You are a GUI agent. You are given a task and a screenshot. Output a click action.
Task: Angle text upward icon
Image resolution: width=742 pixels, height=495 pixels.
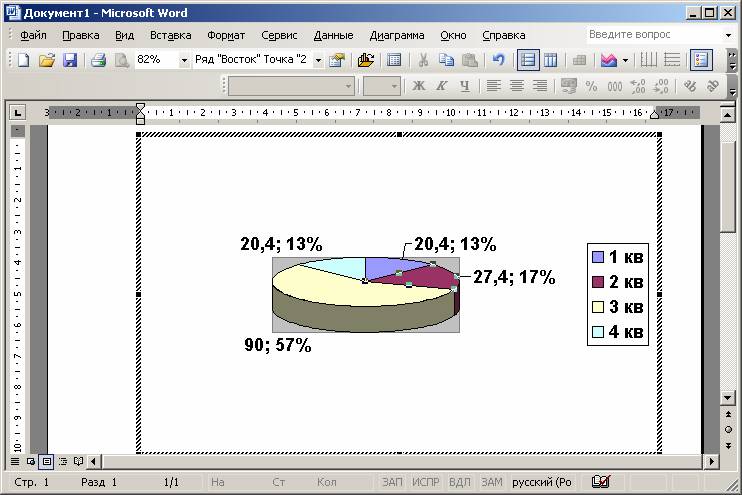tap(712, 86)
